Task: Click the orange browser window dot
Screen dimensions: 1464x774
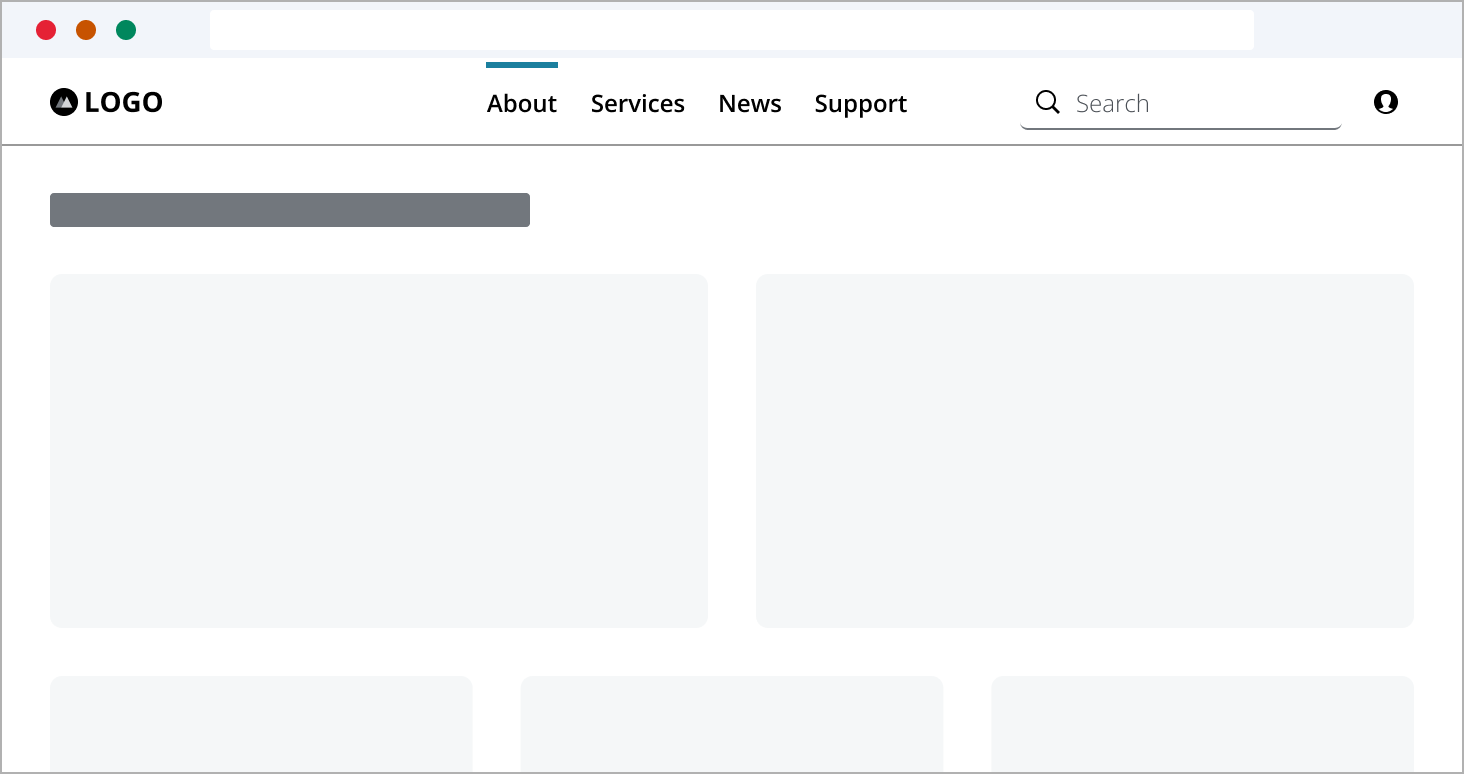Action: point(86,30)
